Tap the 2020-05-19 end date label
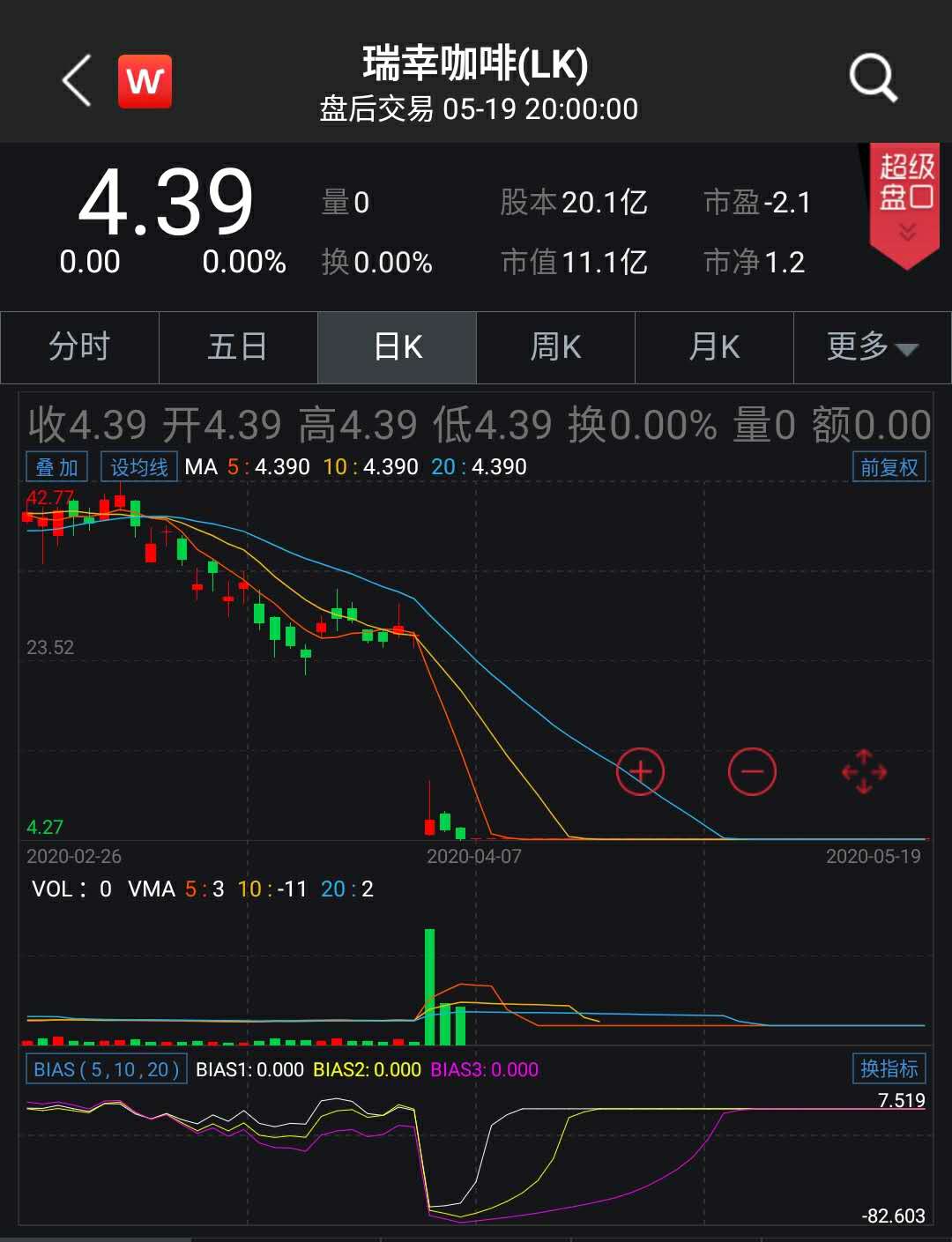The height and width of the screenshot is (1242, 952). tap(874, 856)
